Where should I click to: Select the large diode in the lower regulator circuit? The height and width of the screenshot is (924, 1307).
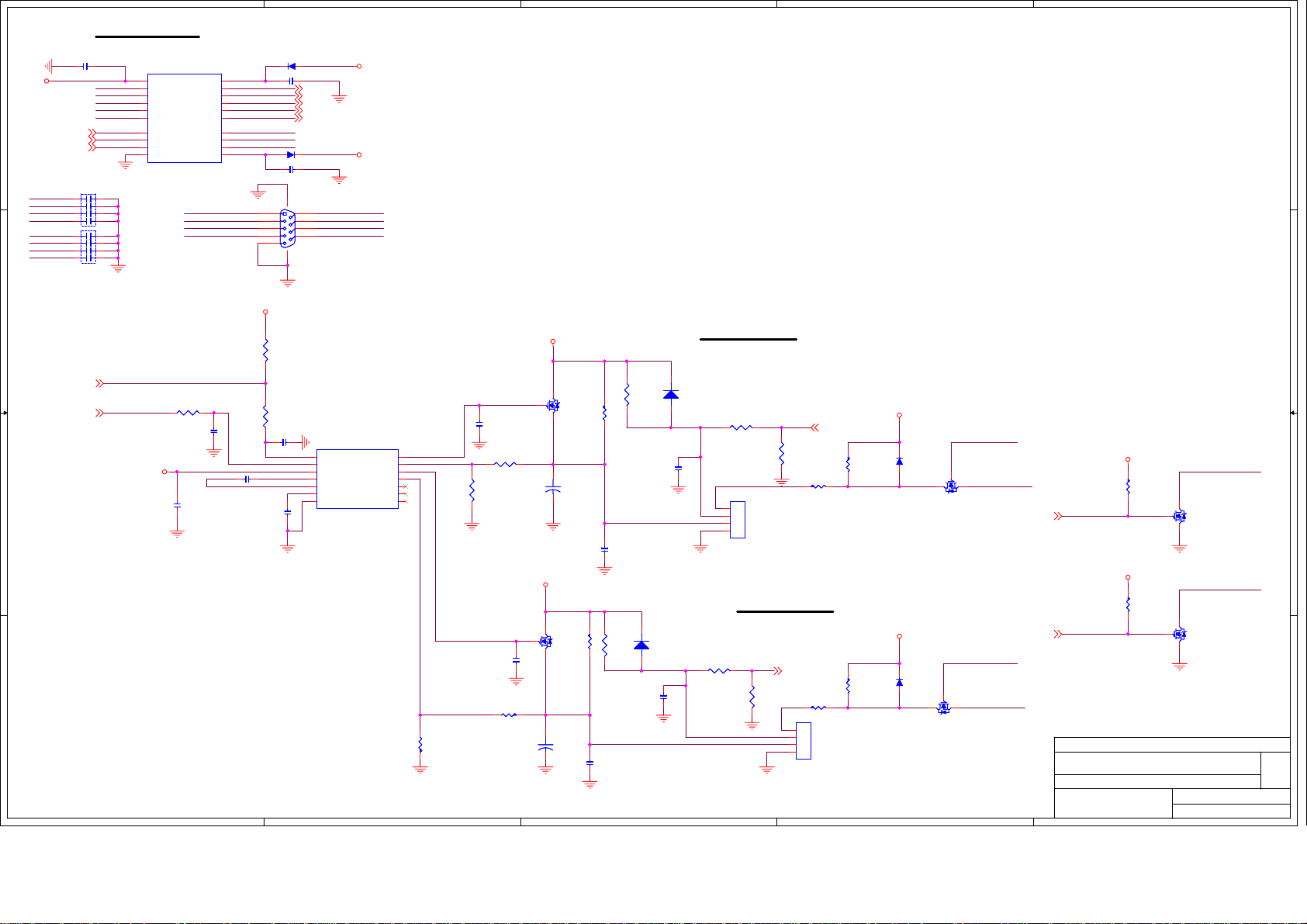point(641,645)
